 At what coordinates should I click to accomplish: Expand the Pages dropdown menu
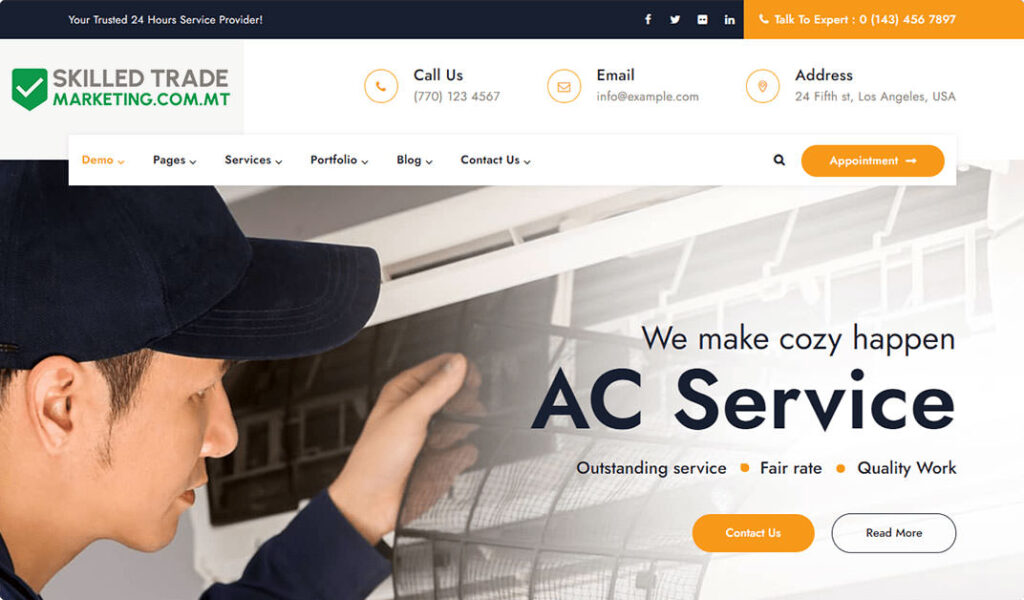pos(174,160)
